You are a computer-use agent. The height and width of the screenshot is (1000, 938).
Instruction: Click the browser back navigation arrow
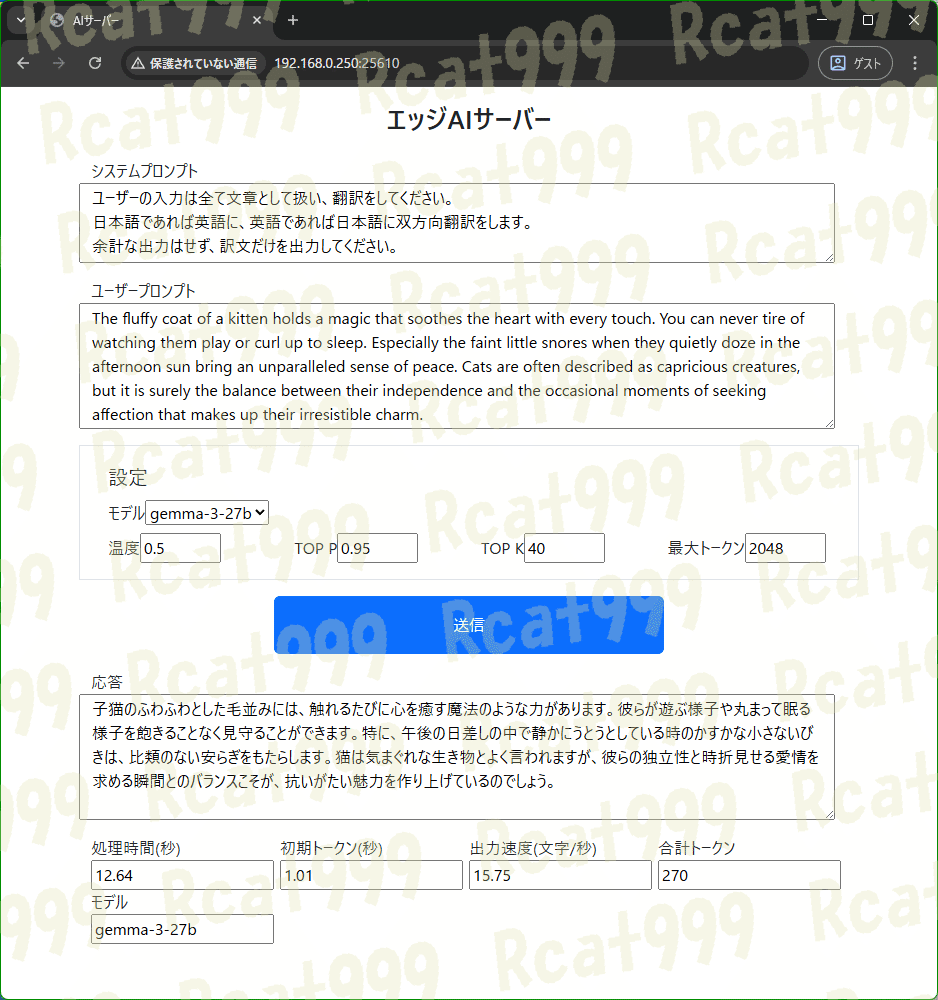(x=23, y=62)
